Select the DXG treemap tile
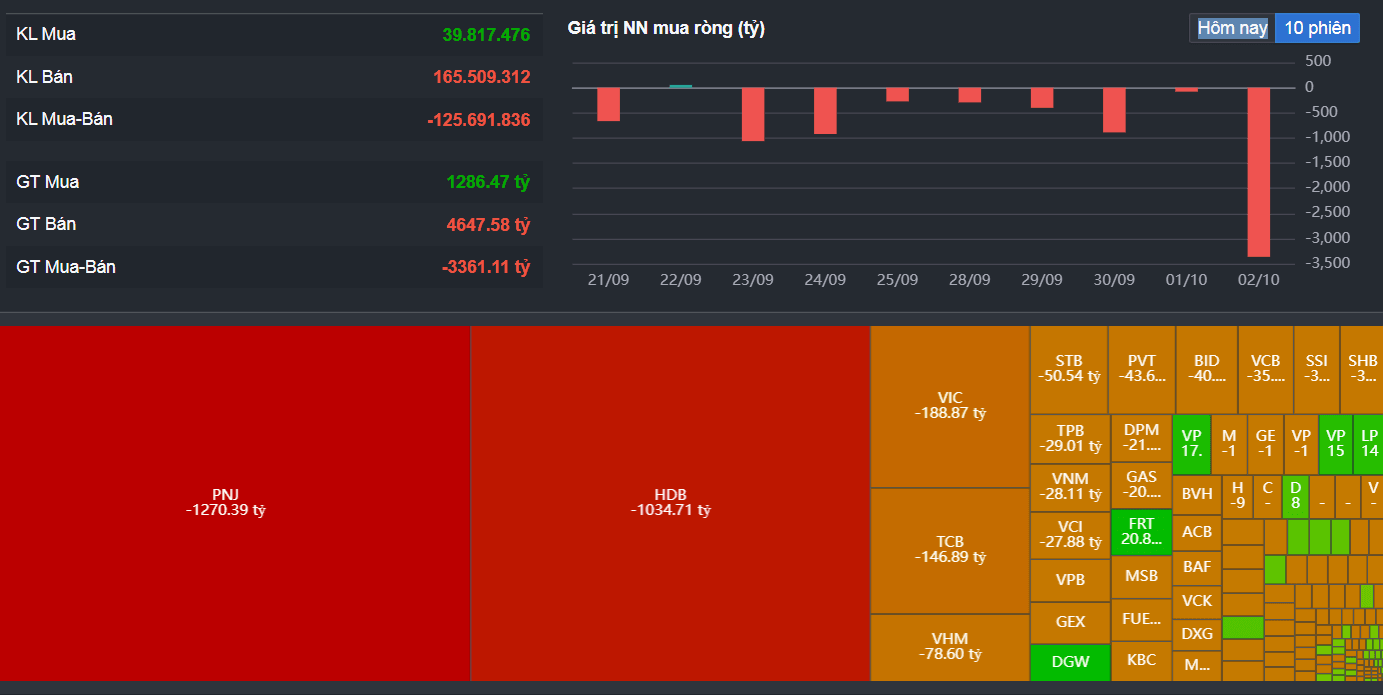 click(1197, 634)
